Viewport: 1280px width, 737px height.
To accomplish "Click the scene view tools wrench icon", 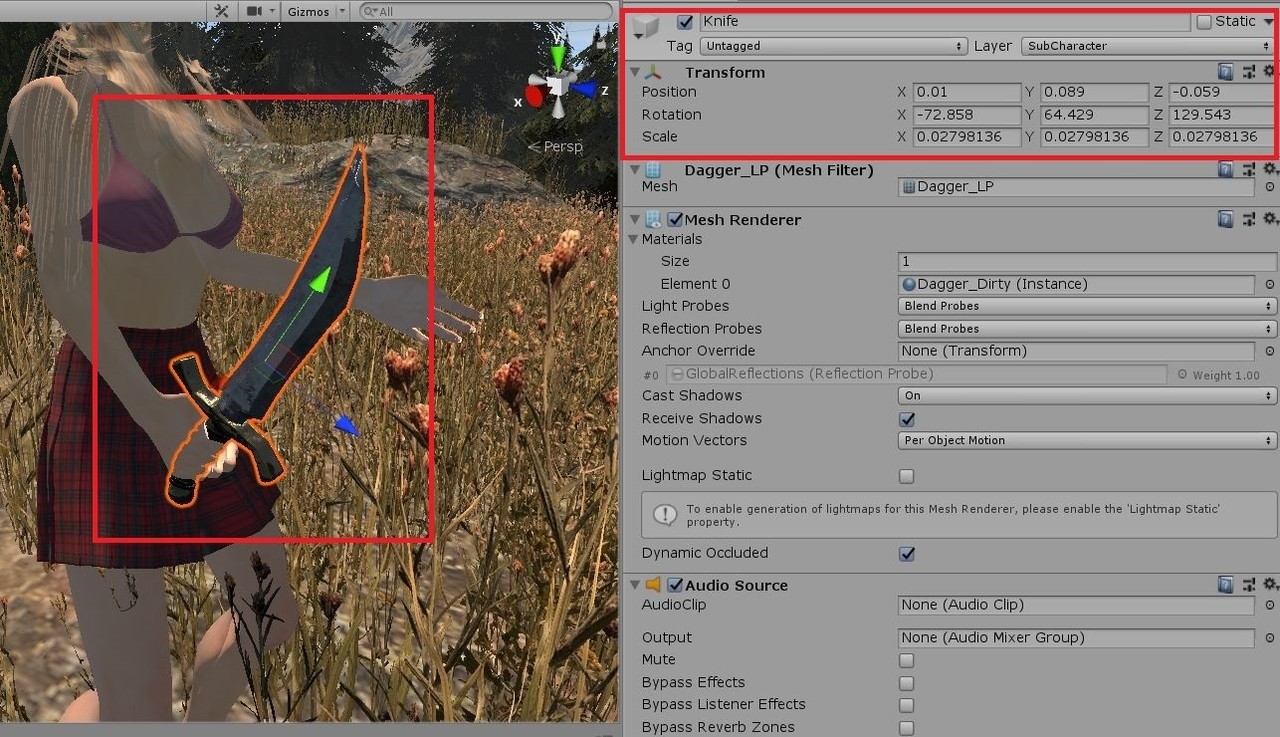I will point(222,11).
